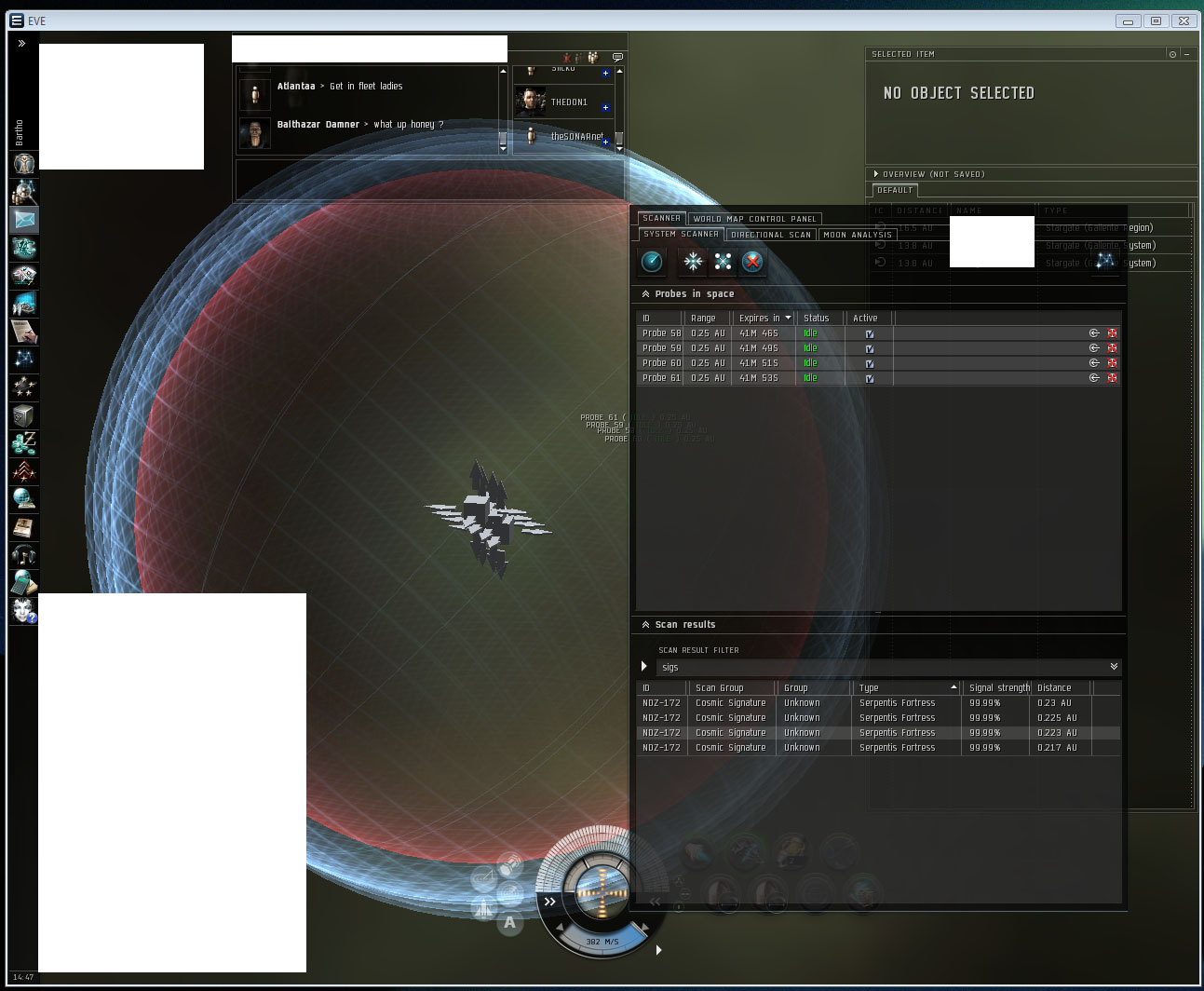Select the Directional Scan tab
1204x991 pixels.
[771, 235]
